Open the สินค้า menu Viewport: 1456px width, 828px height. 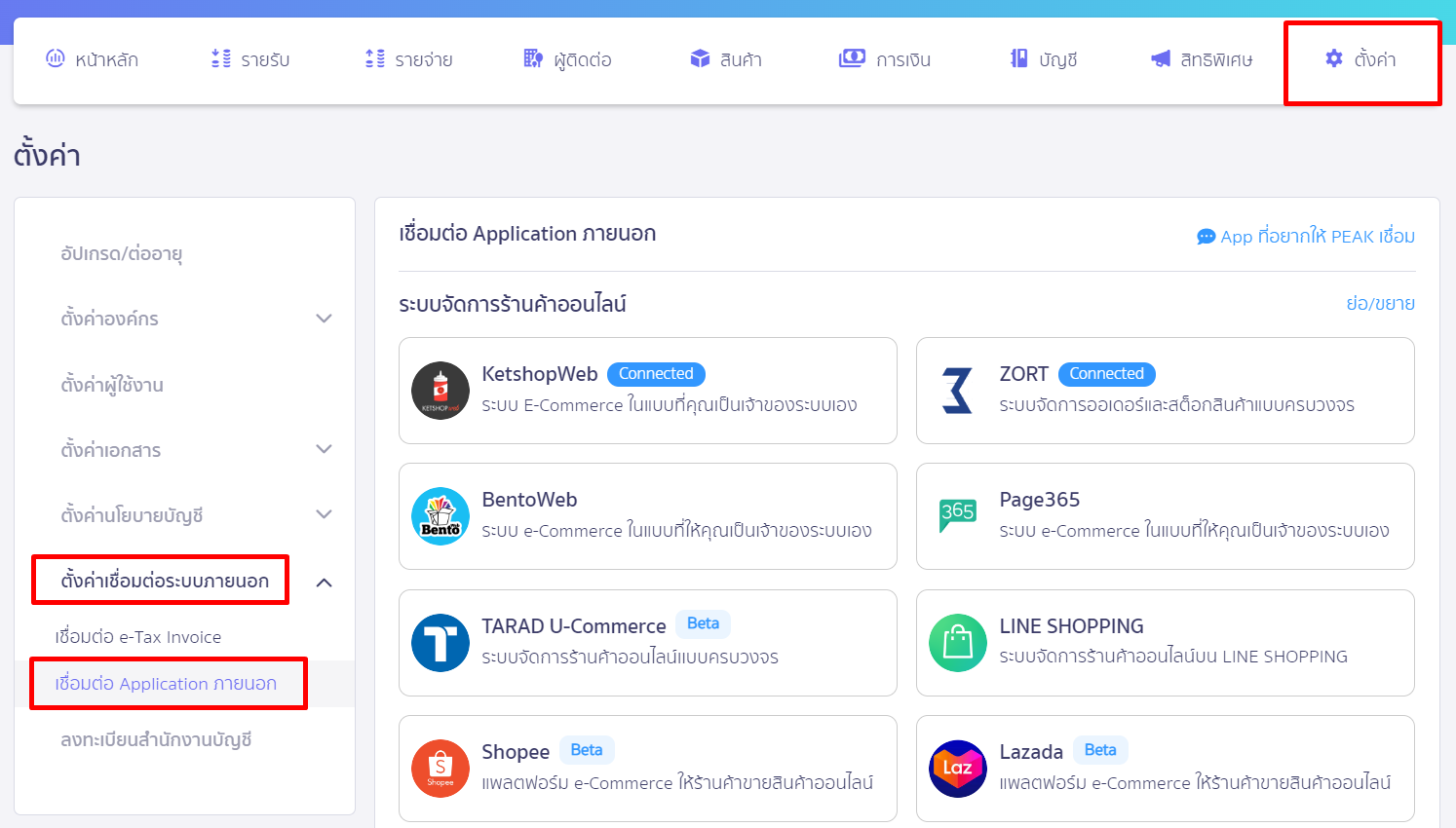[x=741, y=59]
